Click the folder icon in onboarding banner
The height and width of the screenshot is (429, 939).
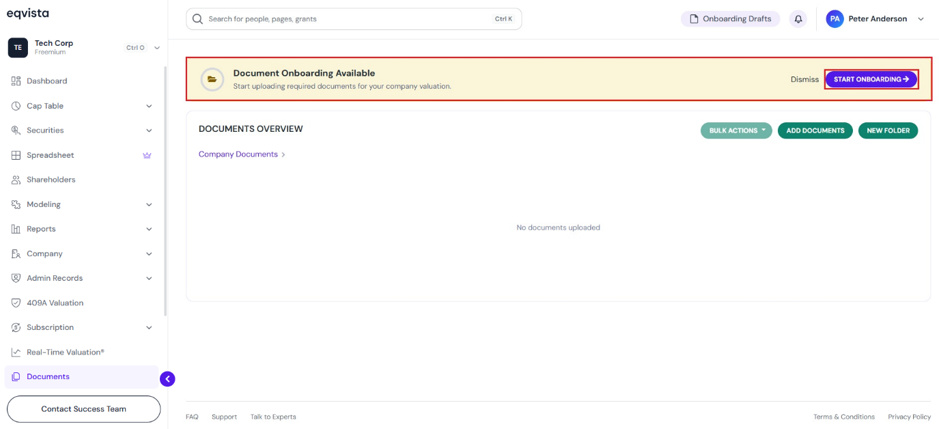point(212,79)
